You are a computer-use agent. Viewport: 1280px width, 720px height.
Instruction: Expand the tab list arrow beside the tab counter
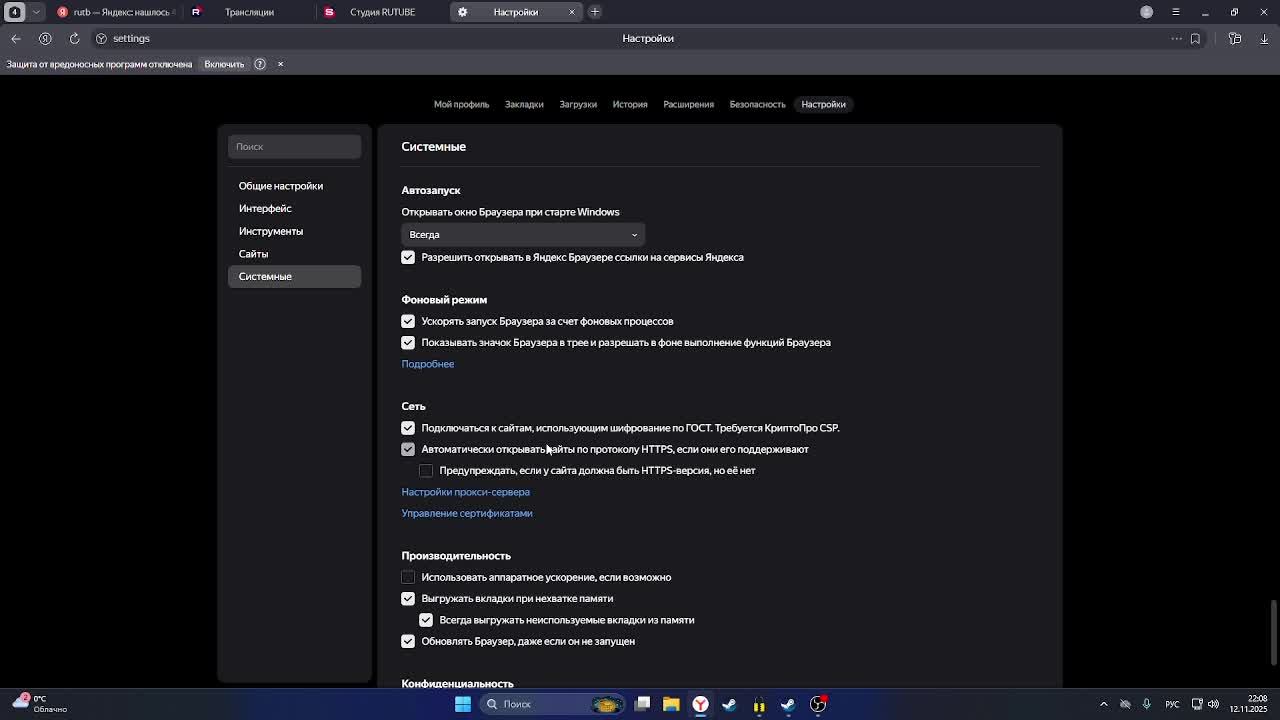pyautogui.click(x=37, y=12)
